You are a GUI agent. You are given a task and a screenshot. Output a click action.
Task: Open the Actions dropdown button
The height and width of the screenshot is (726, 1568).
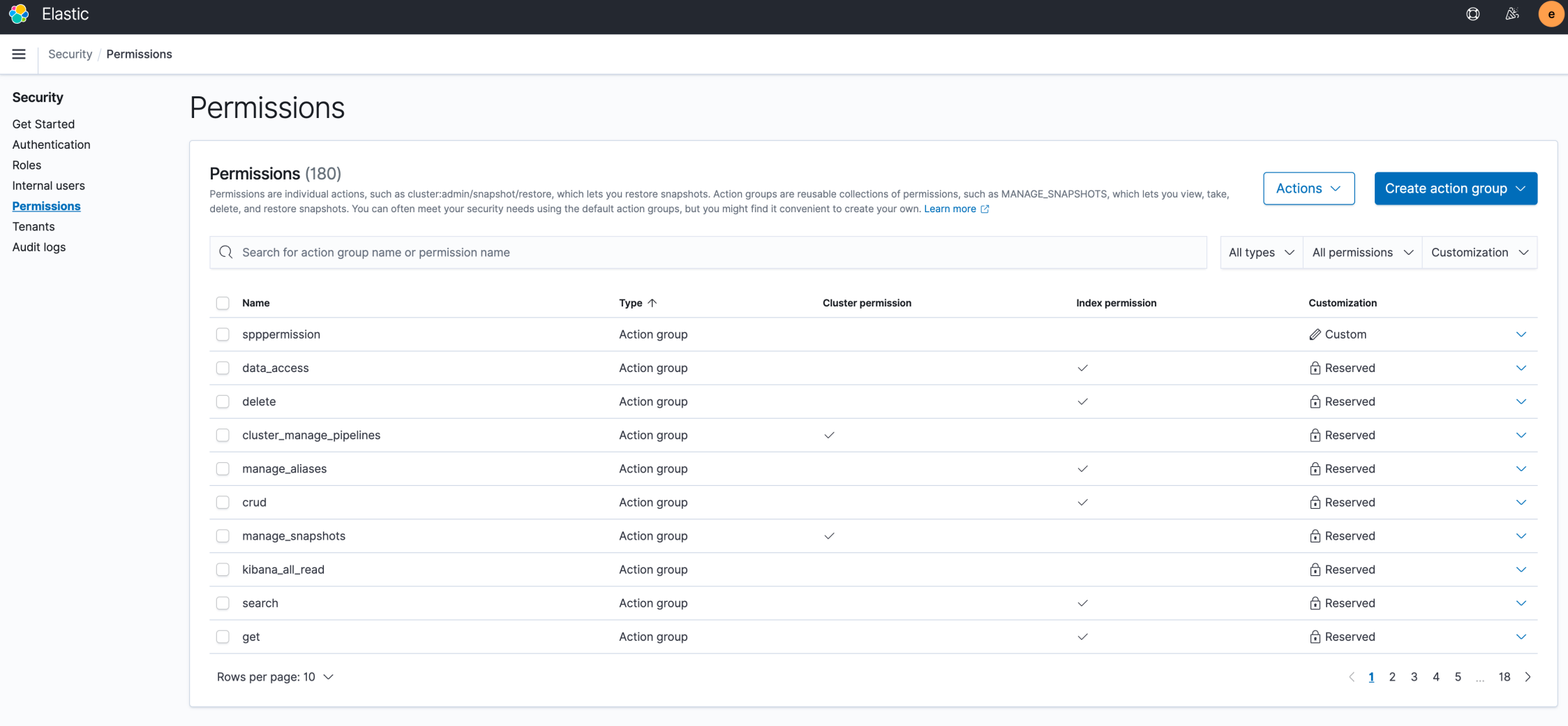pos(1308,188)
